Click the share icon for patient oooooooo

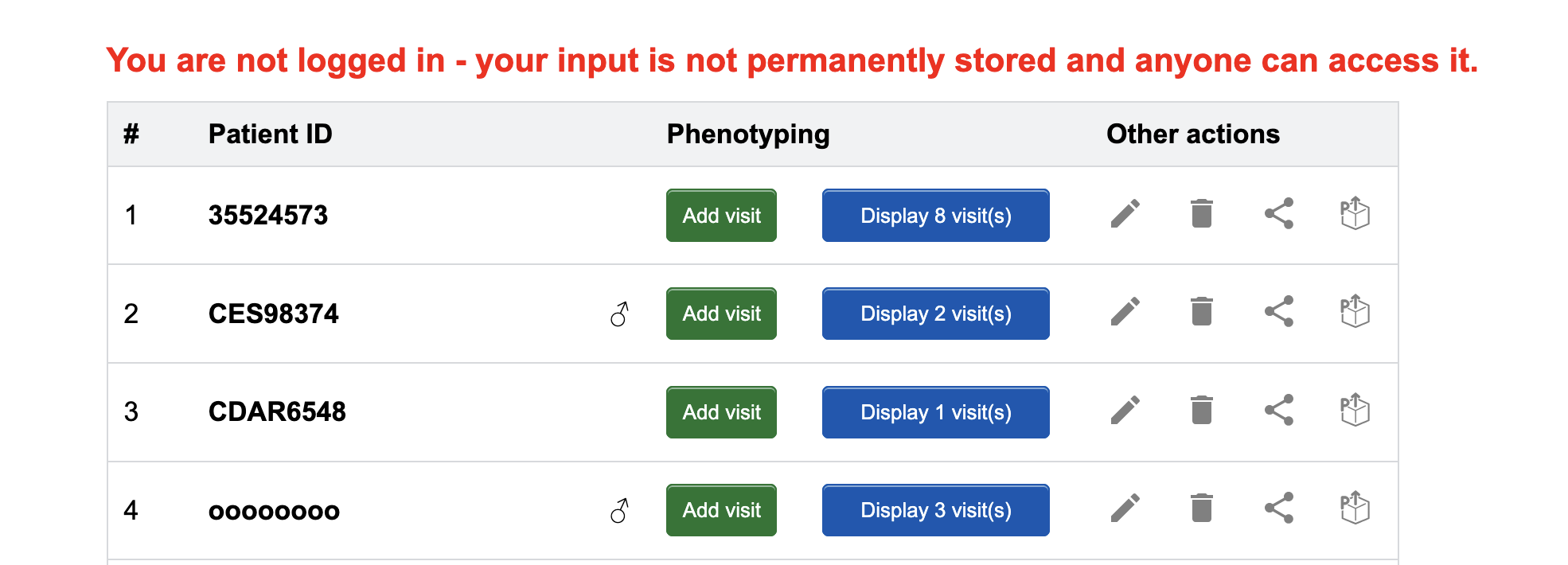(x=1279, y=508)
